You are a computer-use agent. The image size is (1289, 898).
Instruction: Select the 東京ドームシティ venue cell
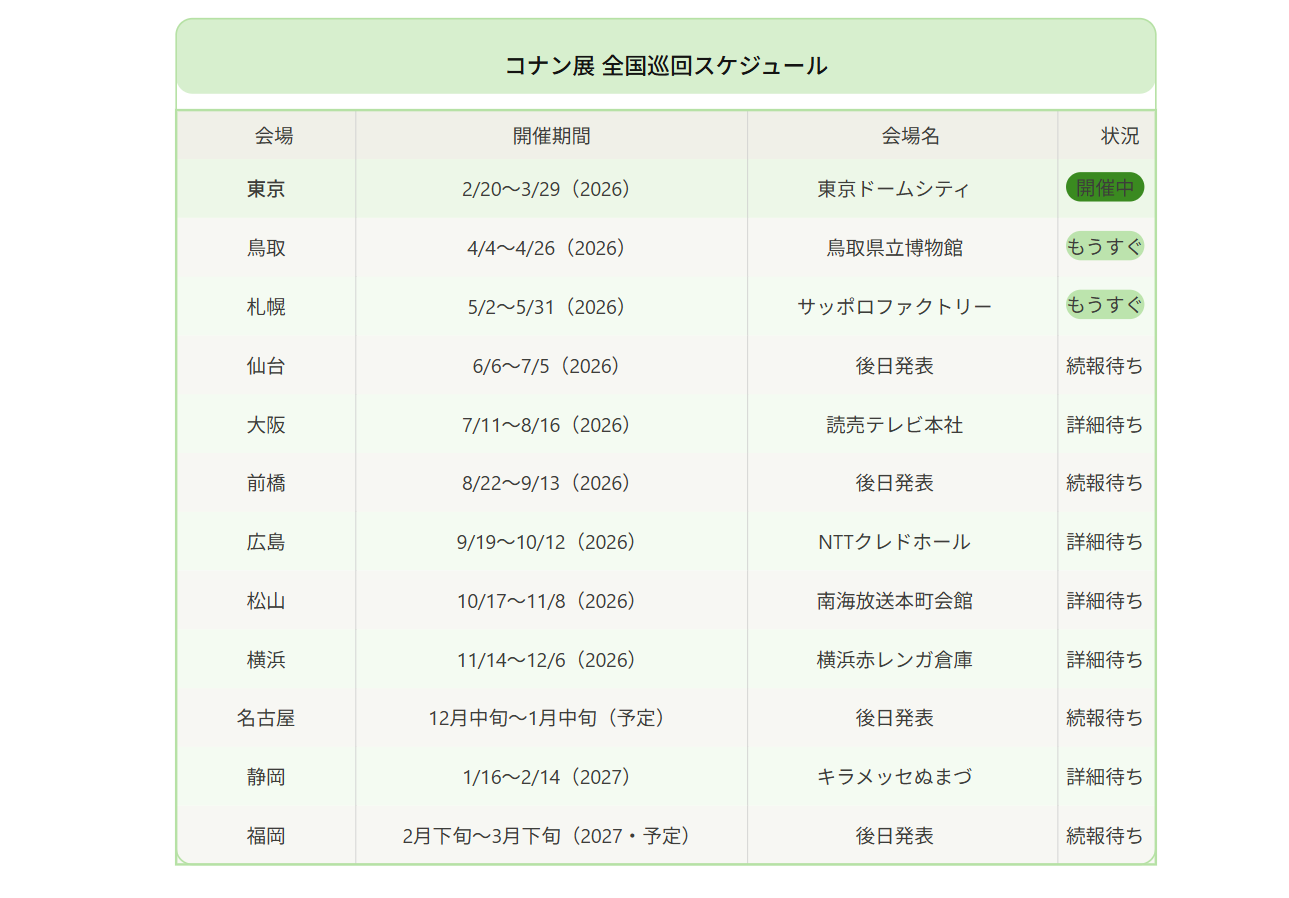(x=893, y=189)
